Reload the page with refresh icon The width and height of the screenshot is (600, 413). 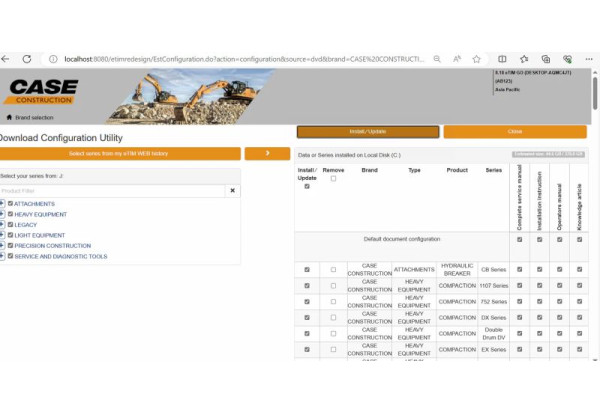pyautogui.click(x=27, y=59)
